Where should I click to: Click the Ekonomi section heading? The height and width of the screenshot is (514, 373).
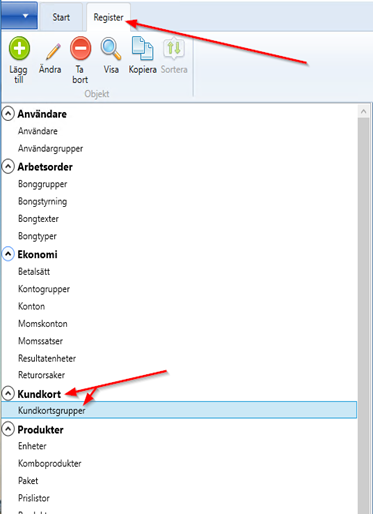tap(37, 254)
